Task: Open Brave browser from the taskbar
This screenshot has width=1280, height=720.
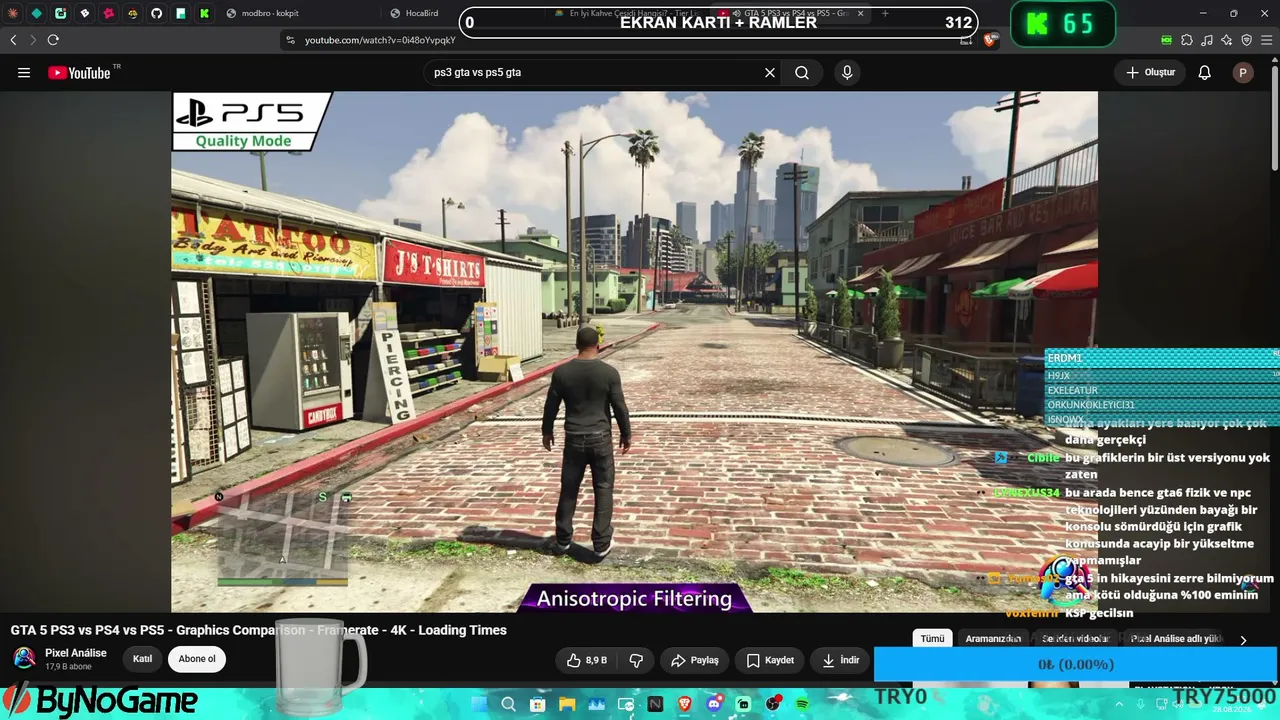Action: tap(685, 704)
